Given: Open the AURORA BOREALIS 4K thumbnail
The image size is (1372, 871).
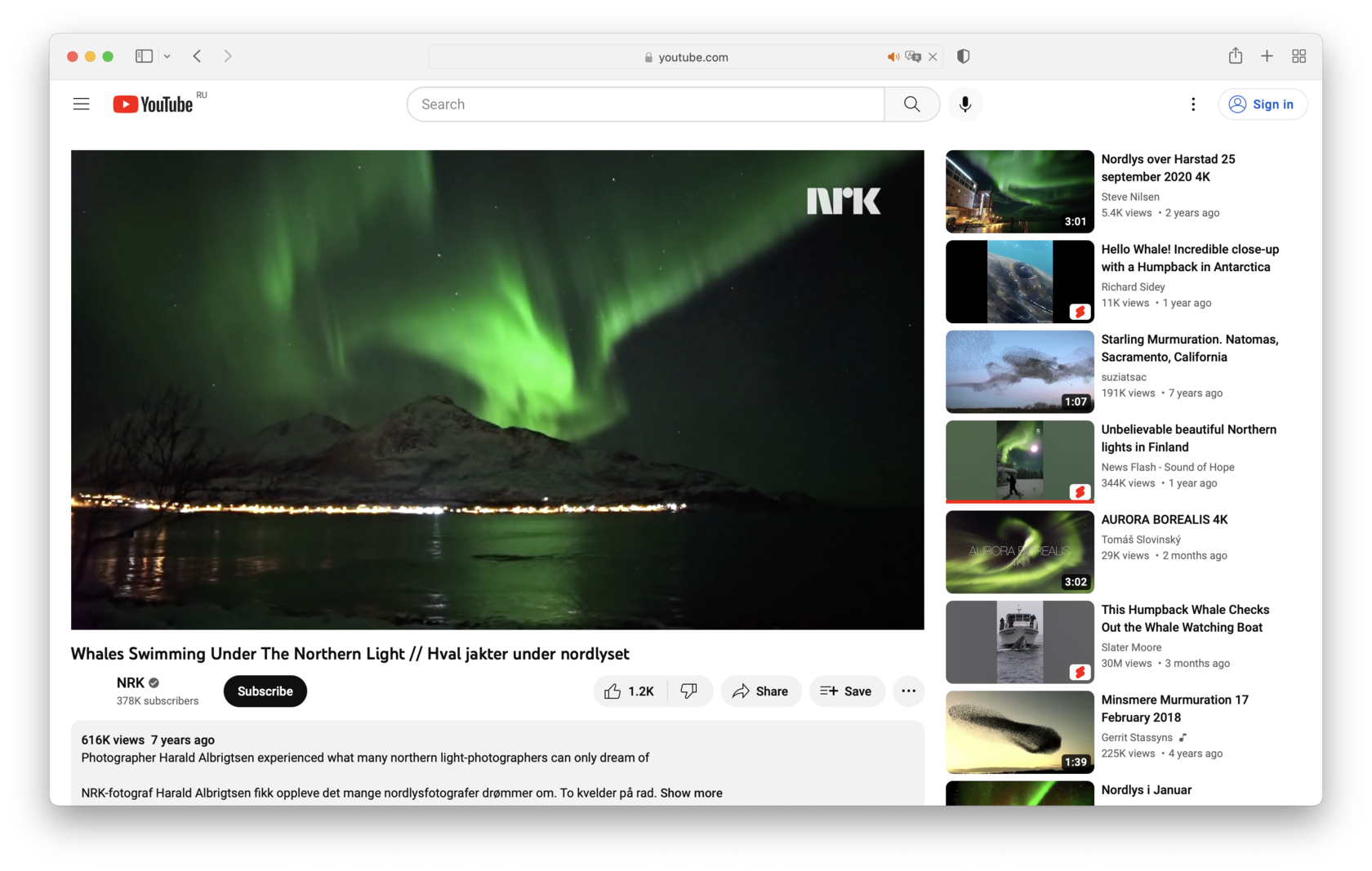Looking at the screenshot, I should (x=1018, y=552).
